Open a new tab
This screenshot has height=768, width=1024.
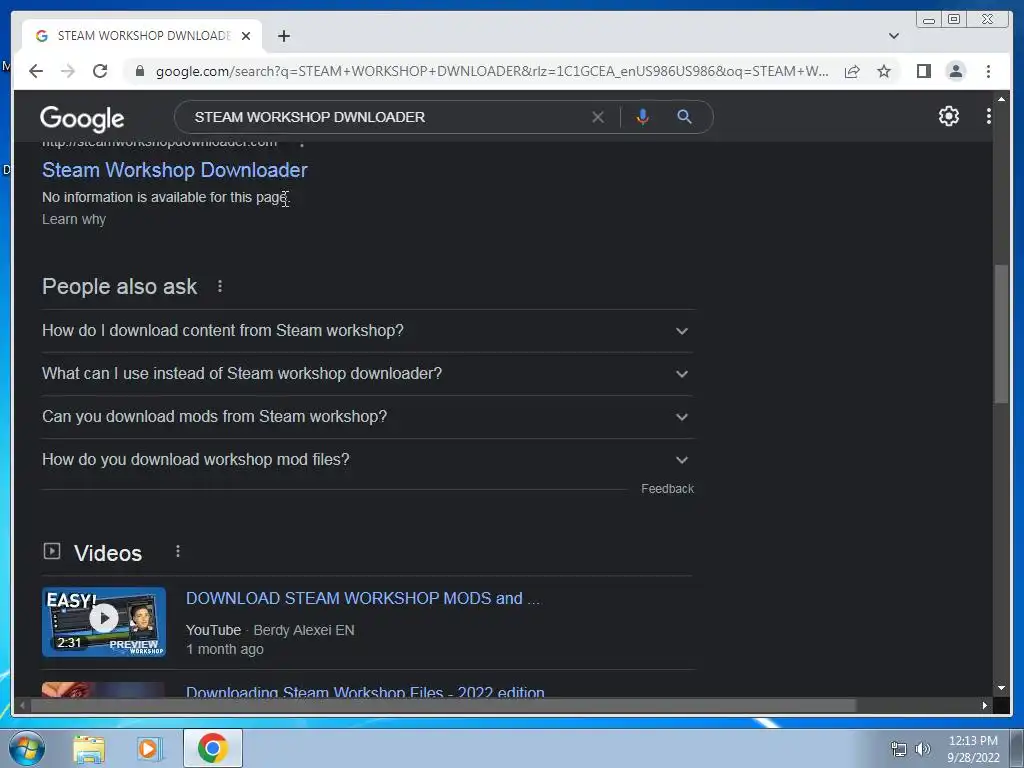(283, 36)
